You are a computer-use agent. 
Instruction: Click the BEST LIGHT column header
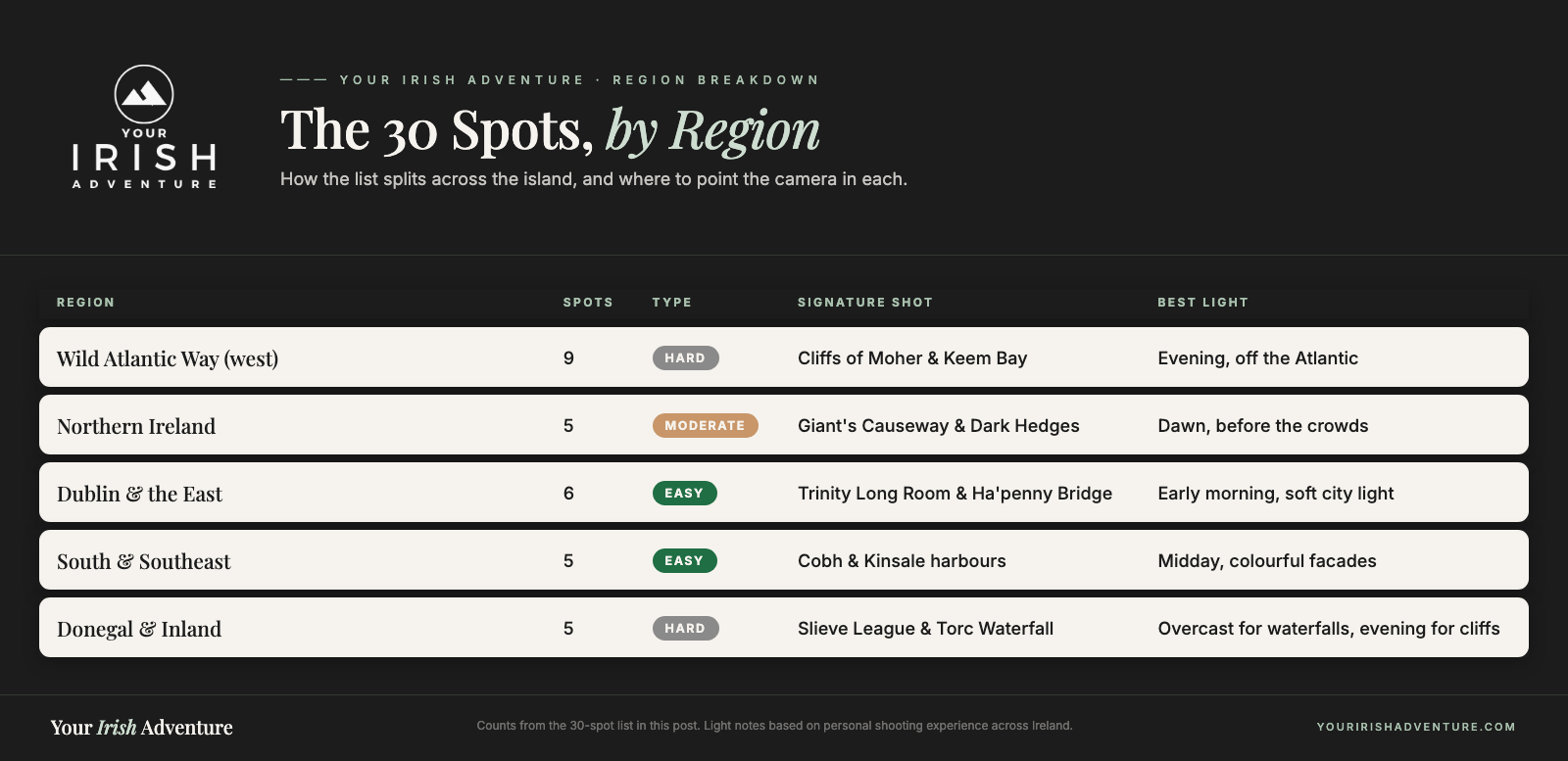1202,303
